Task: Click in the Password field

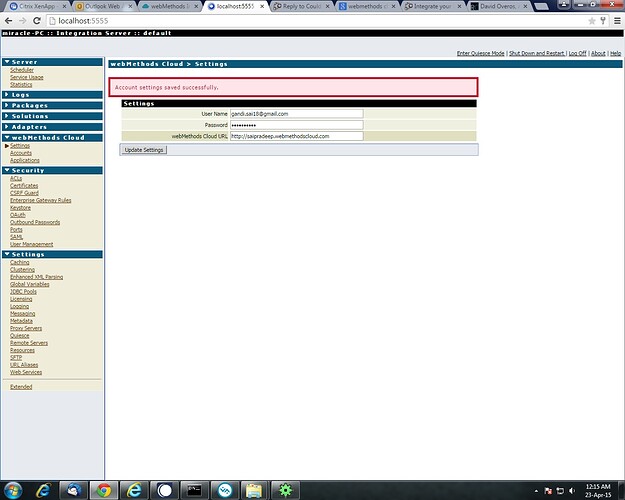Action: pyautogui.click(x=297, y=125)
